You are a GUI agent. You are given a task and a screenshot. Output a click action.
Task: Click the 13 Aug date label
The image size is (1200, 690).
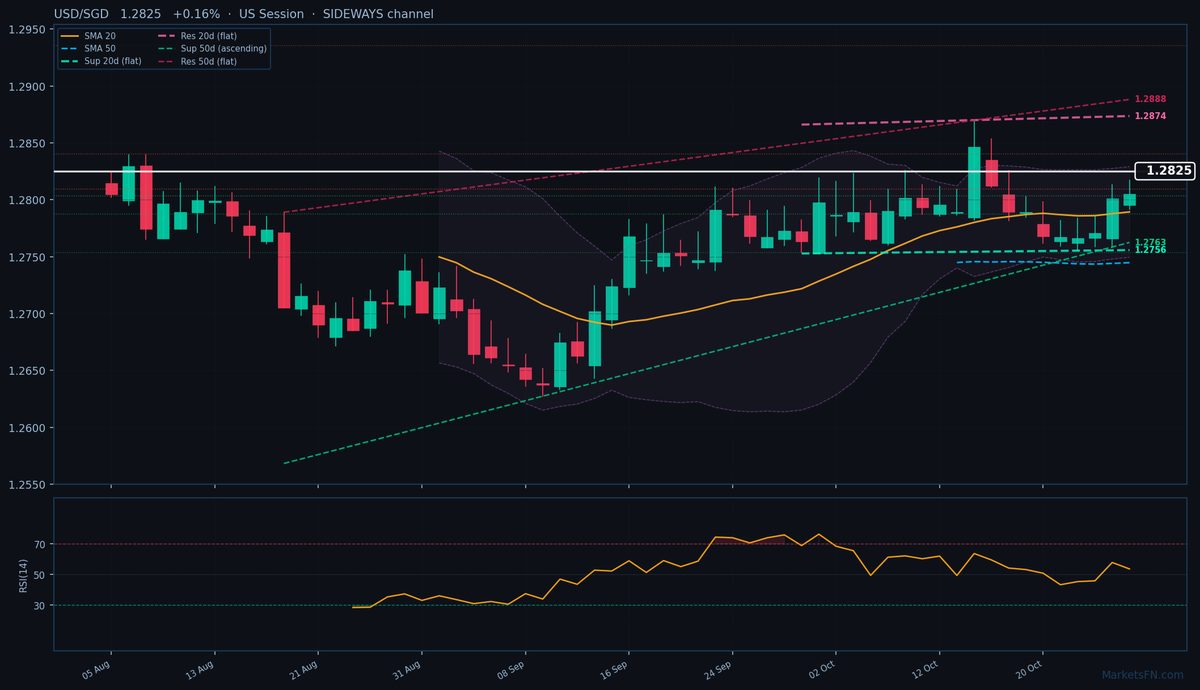click(200, 668)
